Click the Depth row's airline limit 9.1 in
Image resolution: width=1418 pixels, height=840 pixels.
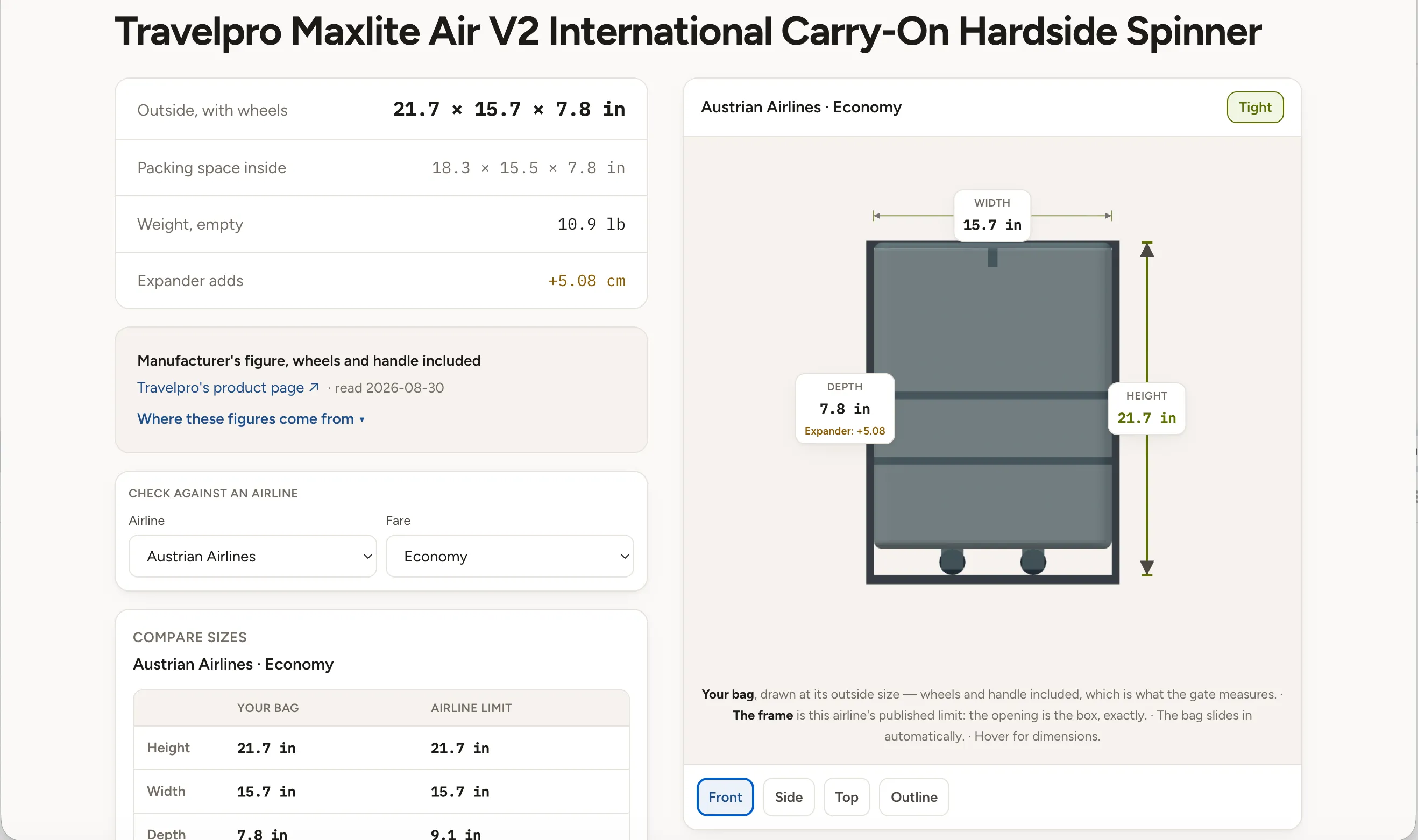[456, 834]
